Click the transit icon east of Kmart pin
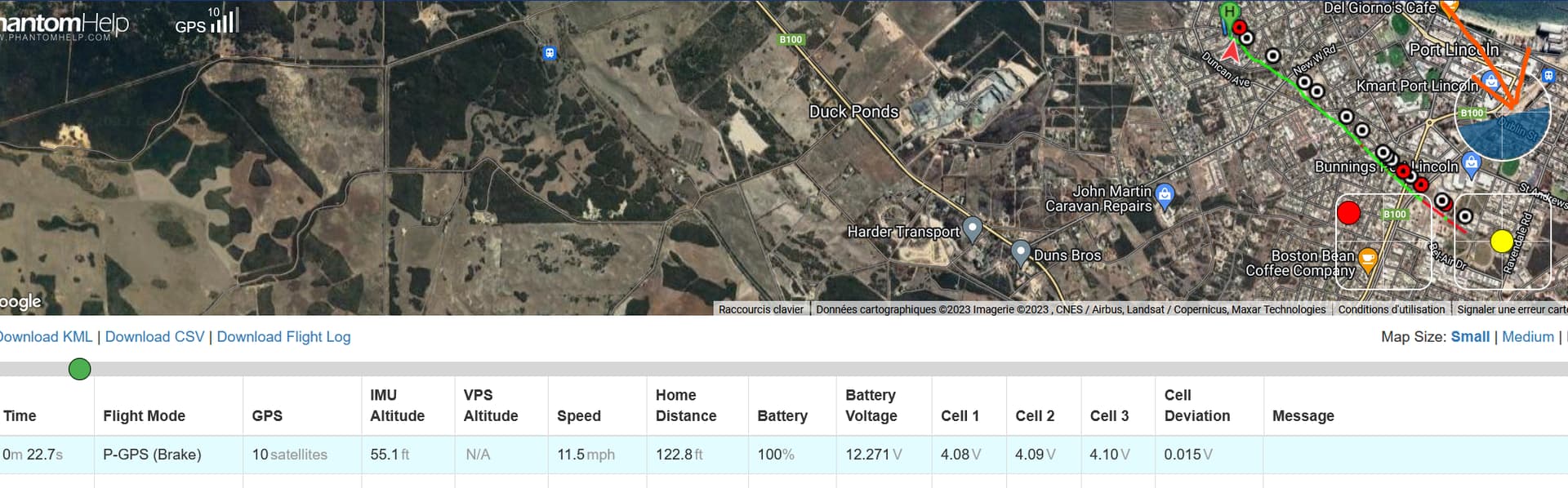Image resolution: width=1568 pixels, height=488 pixels. coord(1548,76)
